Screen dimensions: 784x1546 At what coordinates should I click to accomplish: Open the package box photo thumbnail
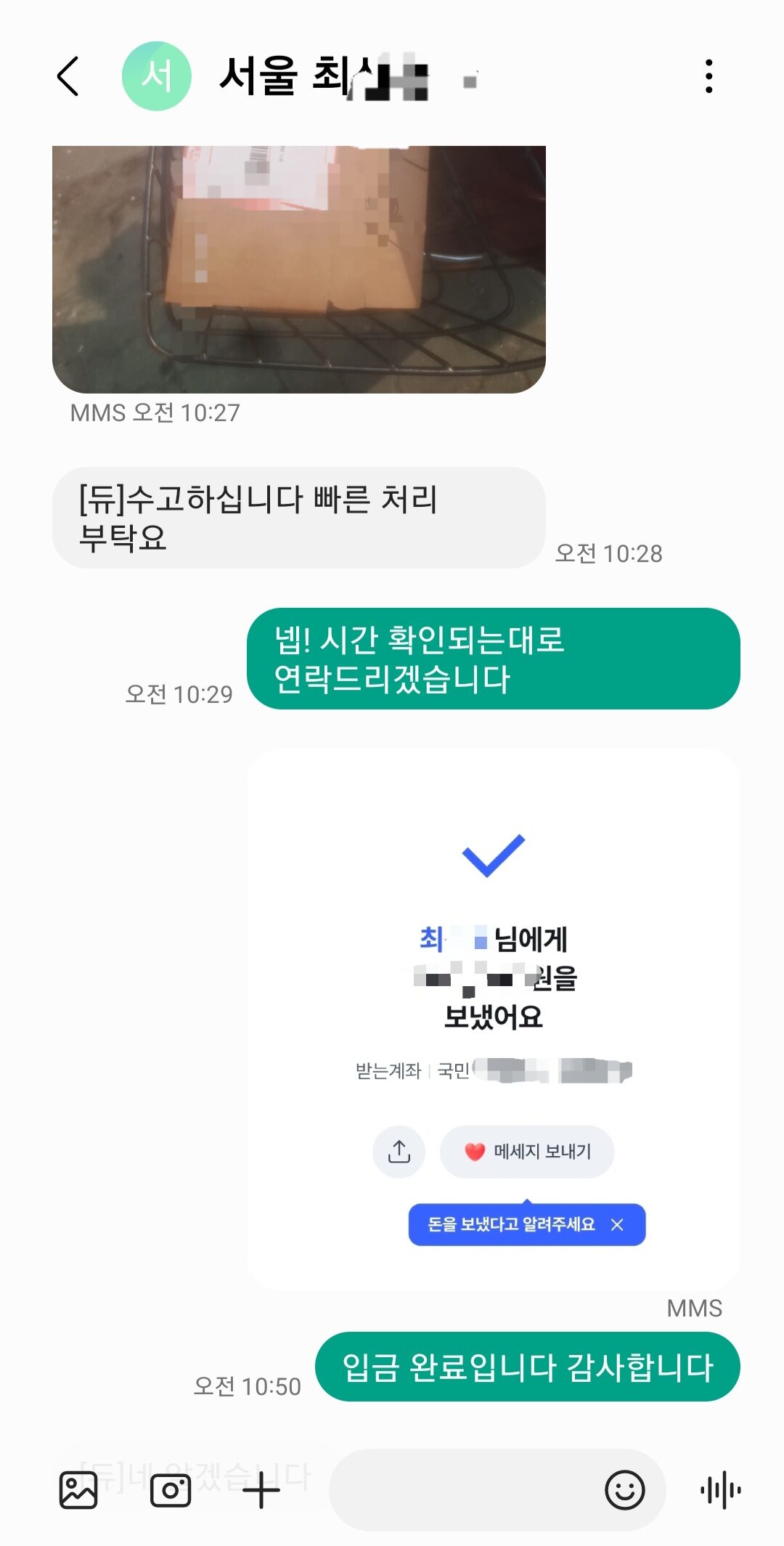tap(299, 269)
